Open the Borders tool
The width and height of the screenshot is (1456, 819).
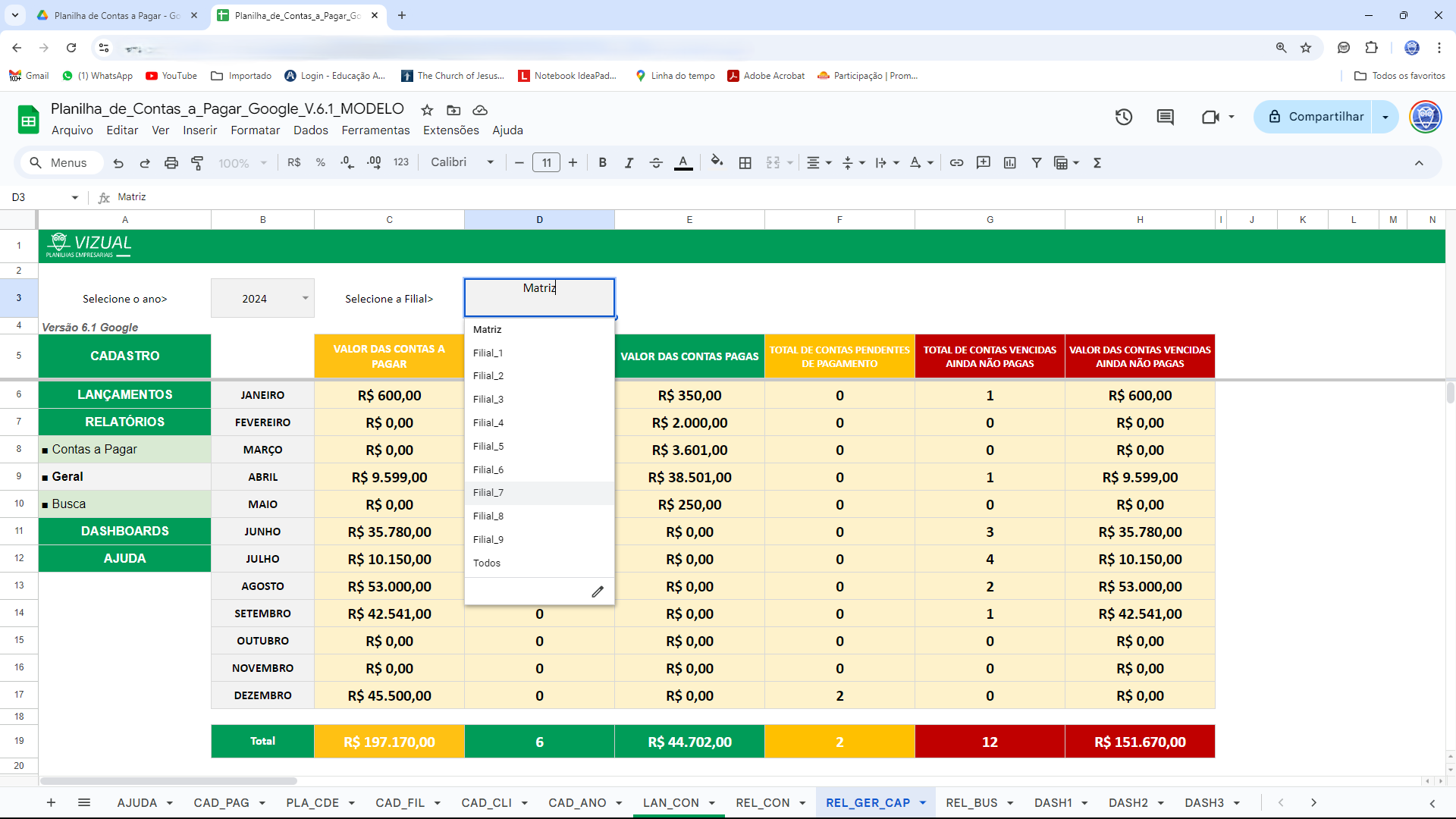coord(745,163)
